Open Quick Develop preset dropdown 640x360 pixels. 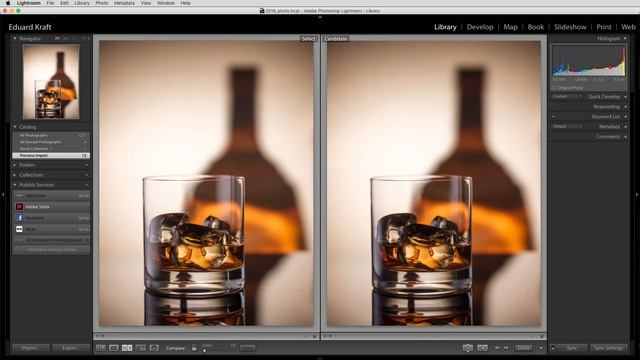(567, 96)
